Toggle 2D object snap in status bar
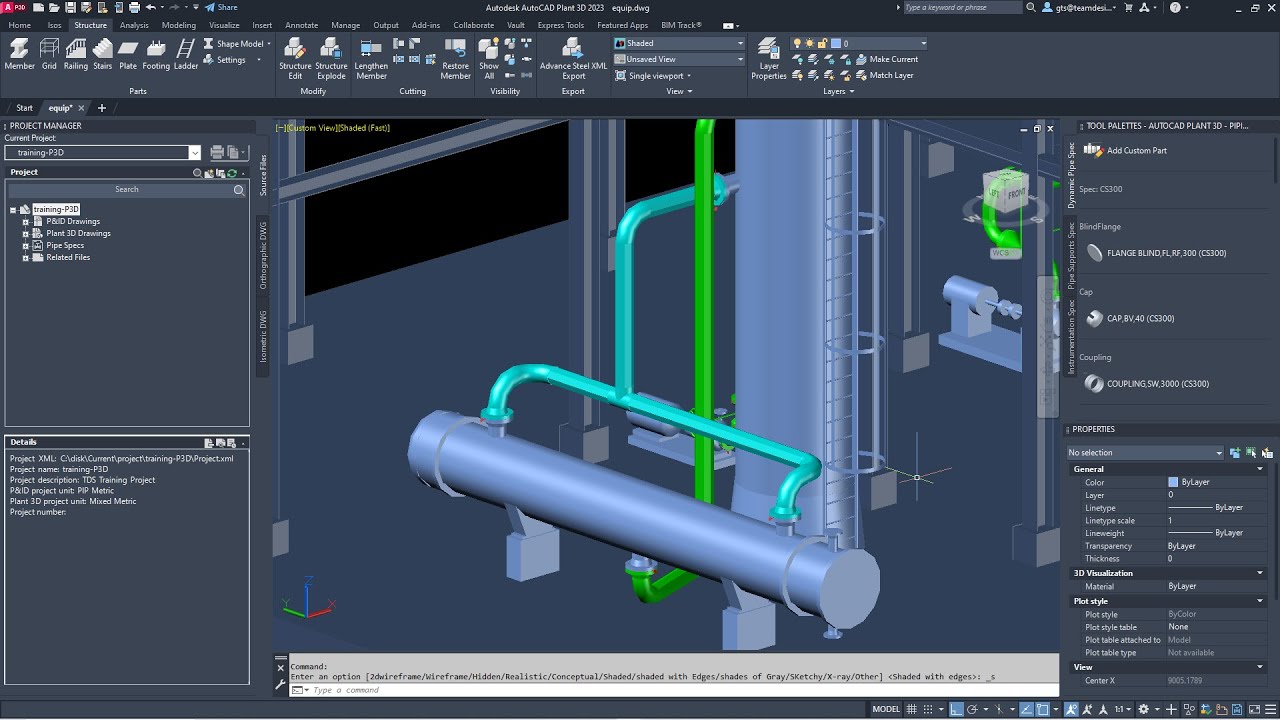 (1042, 709)
